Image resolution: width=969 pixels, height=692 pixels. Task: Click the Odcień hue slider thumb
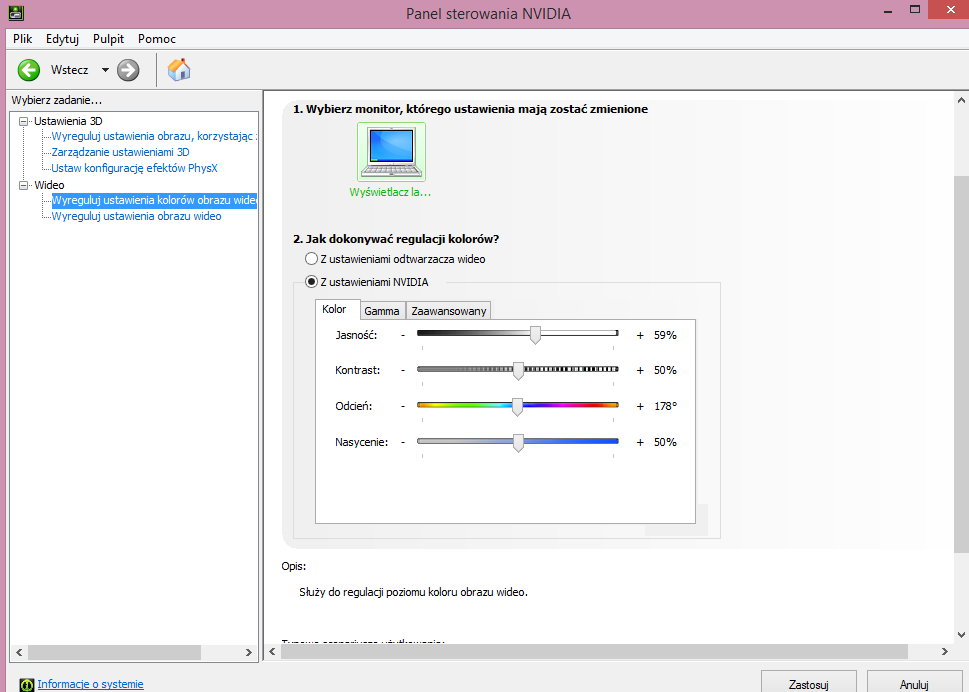[517, 406]
